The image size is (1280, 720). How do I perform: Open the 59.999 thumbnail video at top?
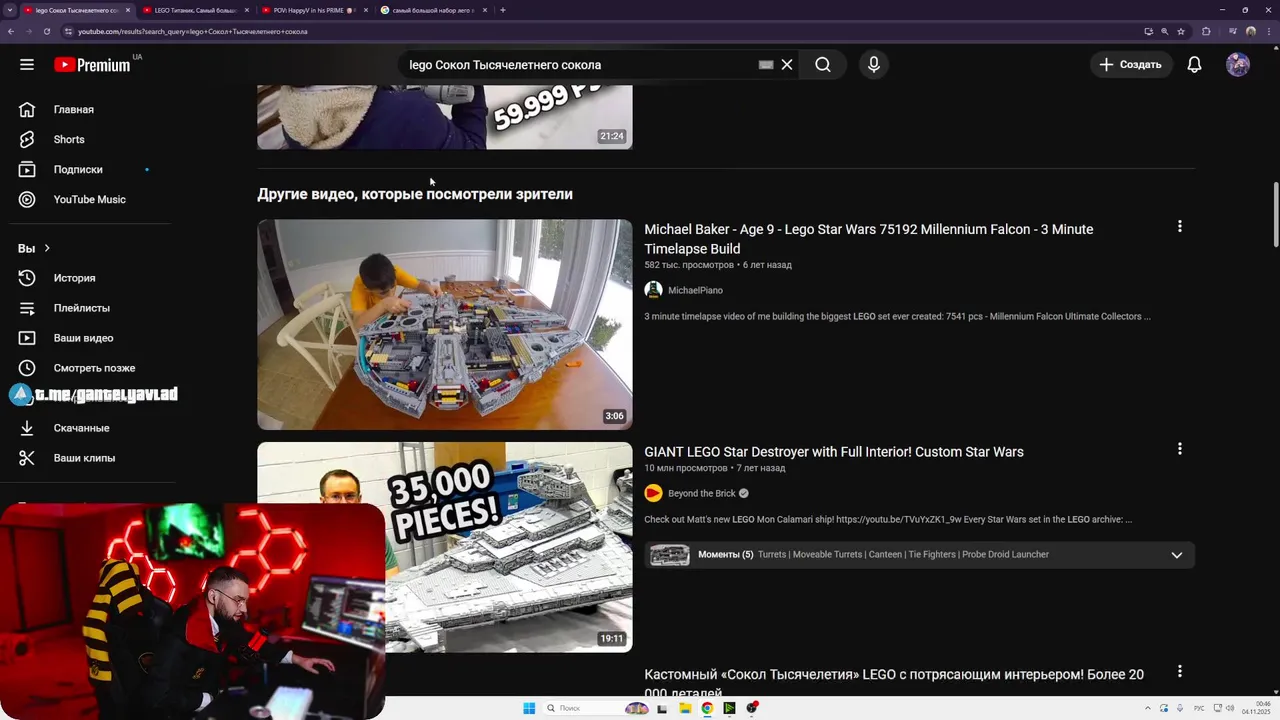(445, 117)
